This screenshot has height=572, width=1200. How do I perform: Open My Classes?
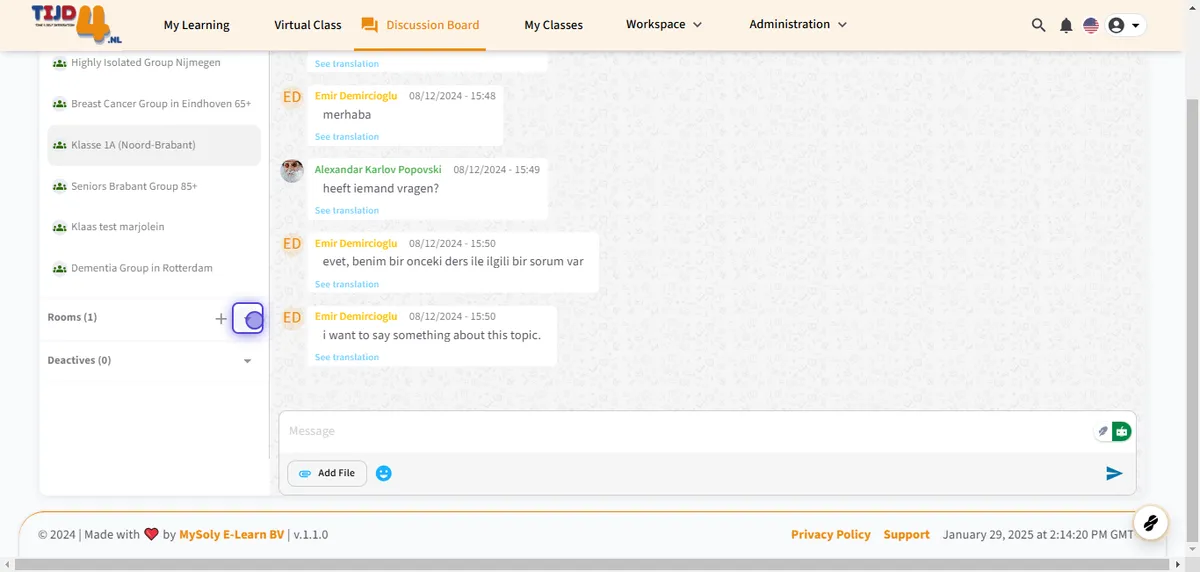553,25
